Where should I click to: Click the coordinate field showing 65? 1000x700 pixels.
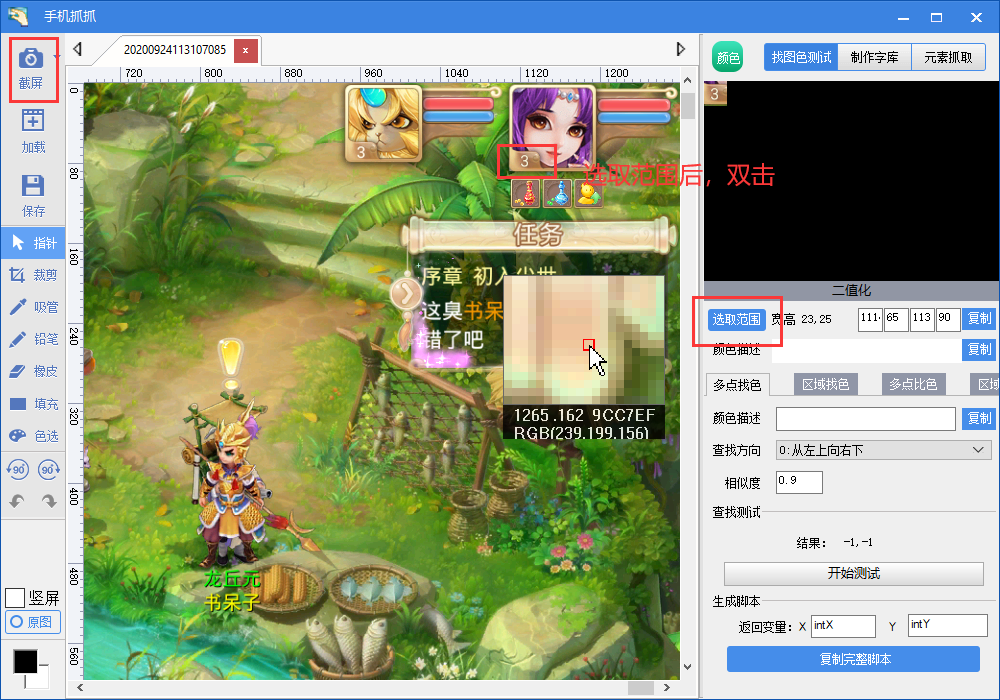coord(896,319)
